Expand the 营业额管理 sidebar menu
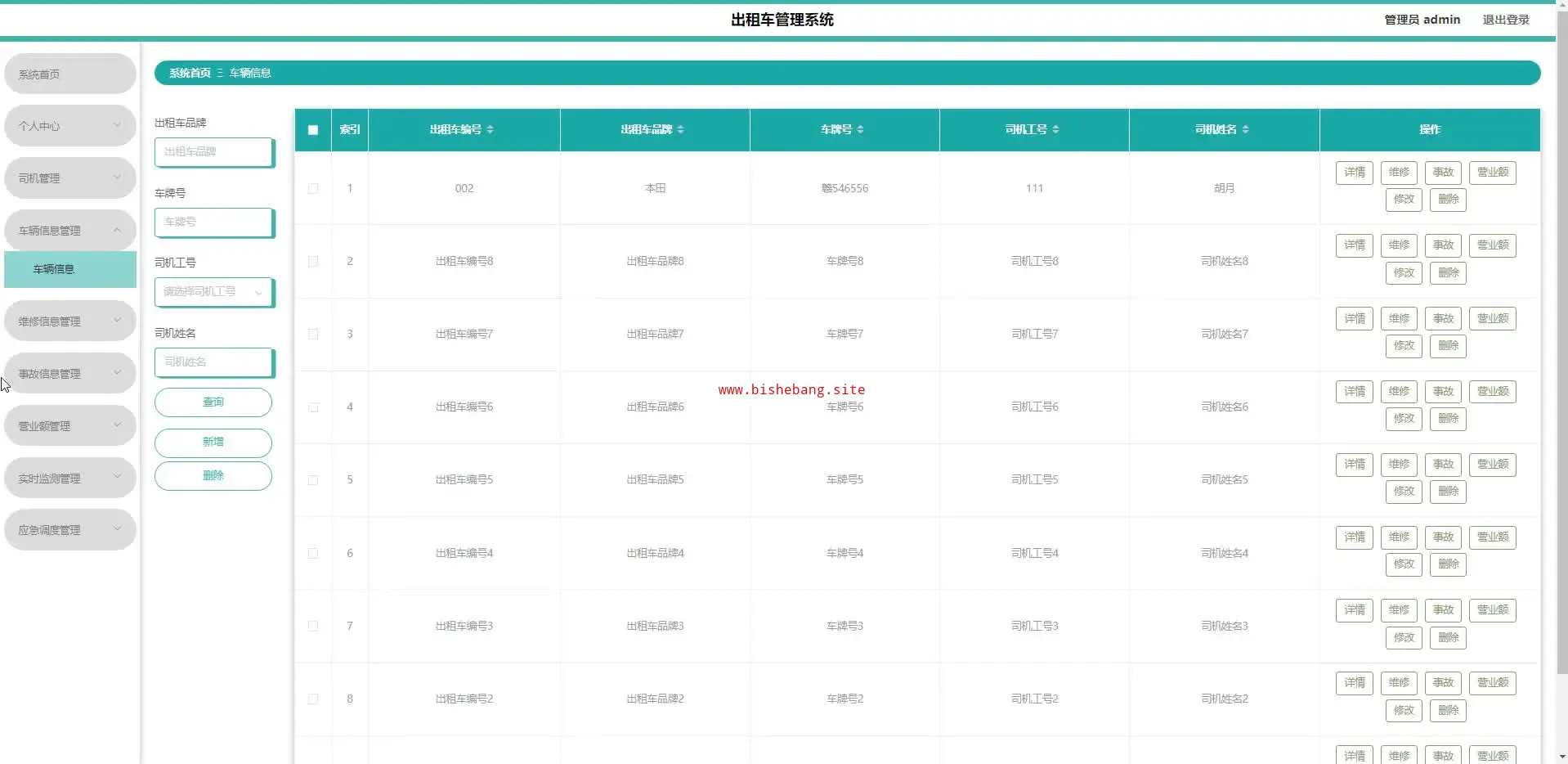 pyautogui.click(x=70, y=426)
